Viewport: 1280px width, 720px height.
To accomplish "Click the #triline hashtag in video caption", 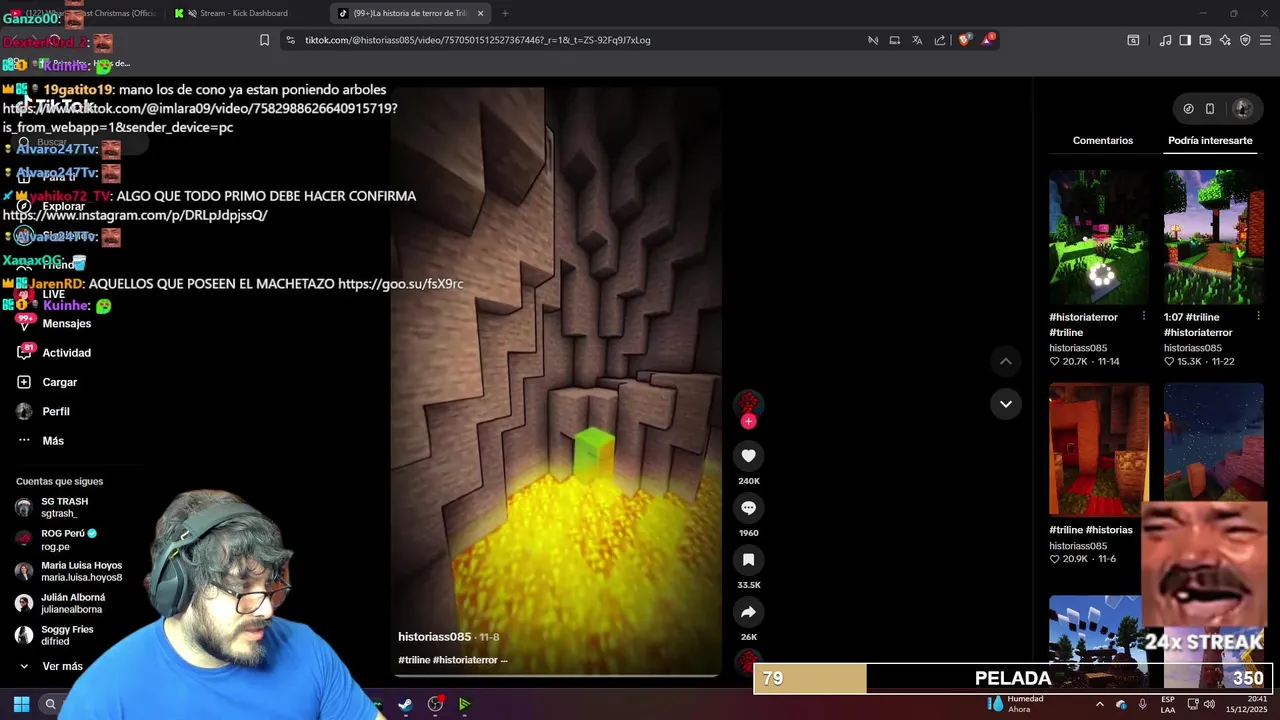I will [x=414, y=660].
